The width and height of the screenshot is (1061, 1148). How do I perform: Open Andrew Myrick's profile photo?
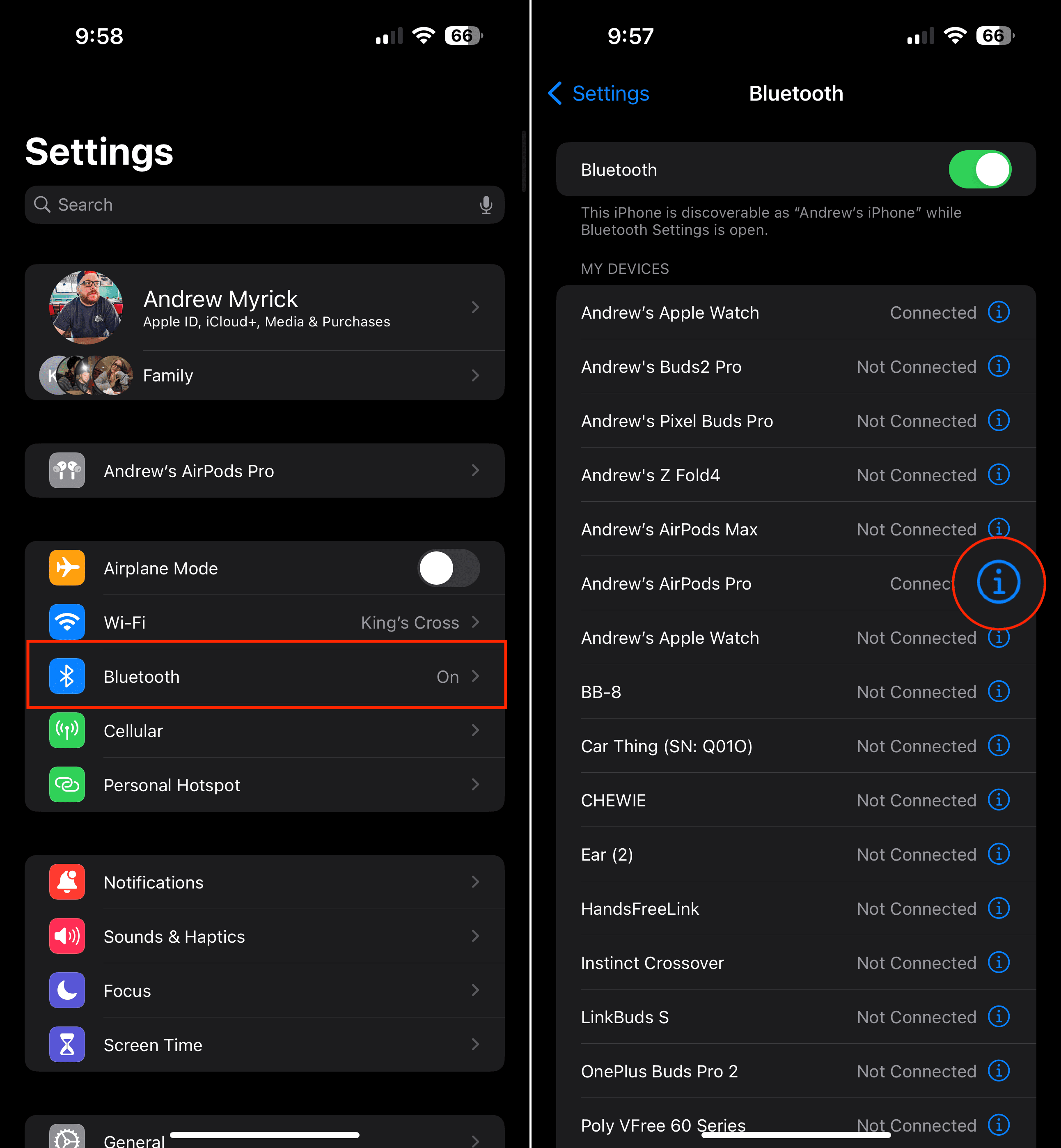(x=86, y=307)
